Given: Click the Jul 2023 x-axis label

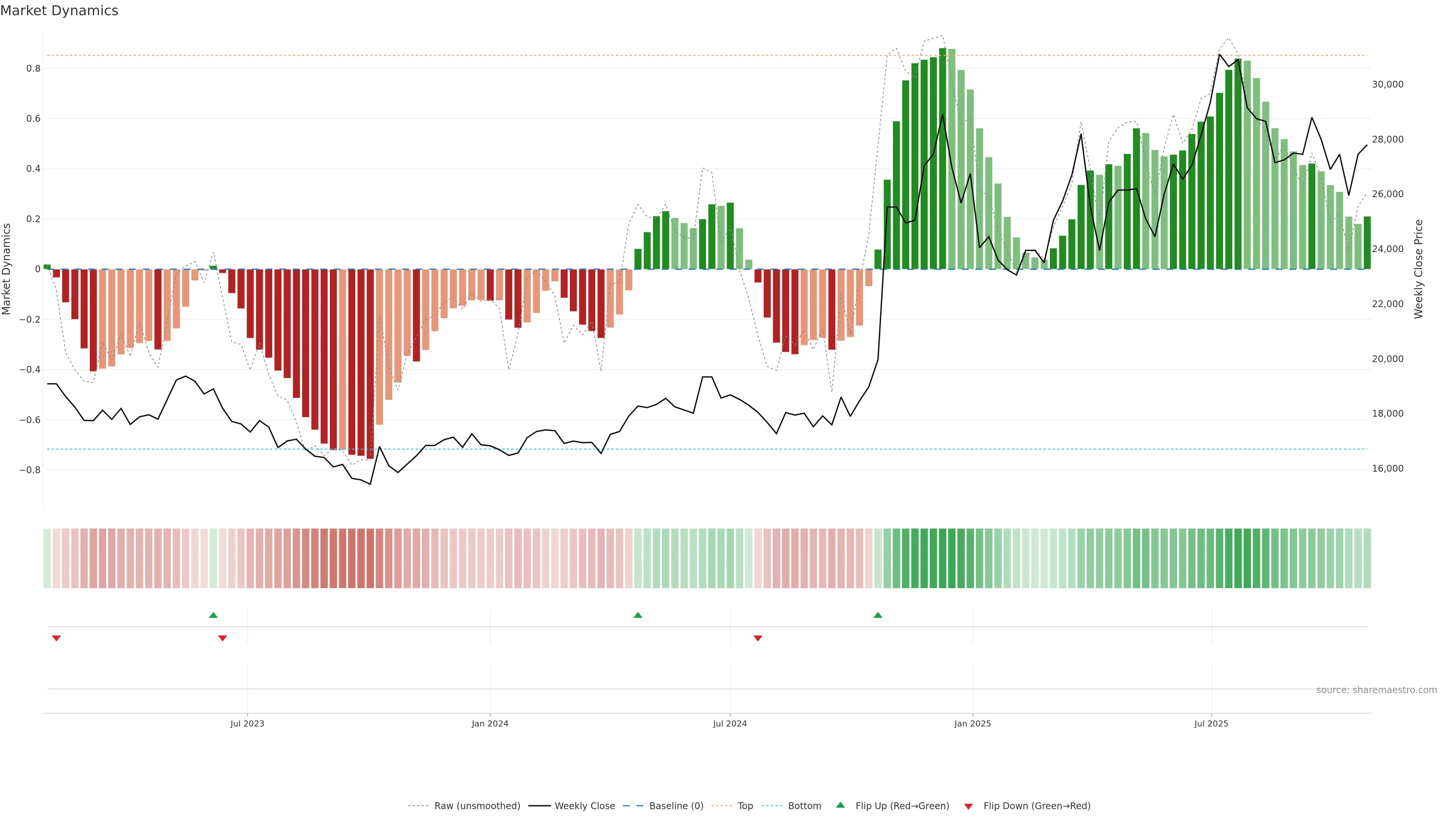Looking at the screenshot, I should (x=247, y=723).
